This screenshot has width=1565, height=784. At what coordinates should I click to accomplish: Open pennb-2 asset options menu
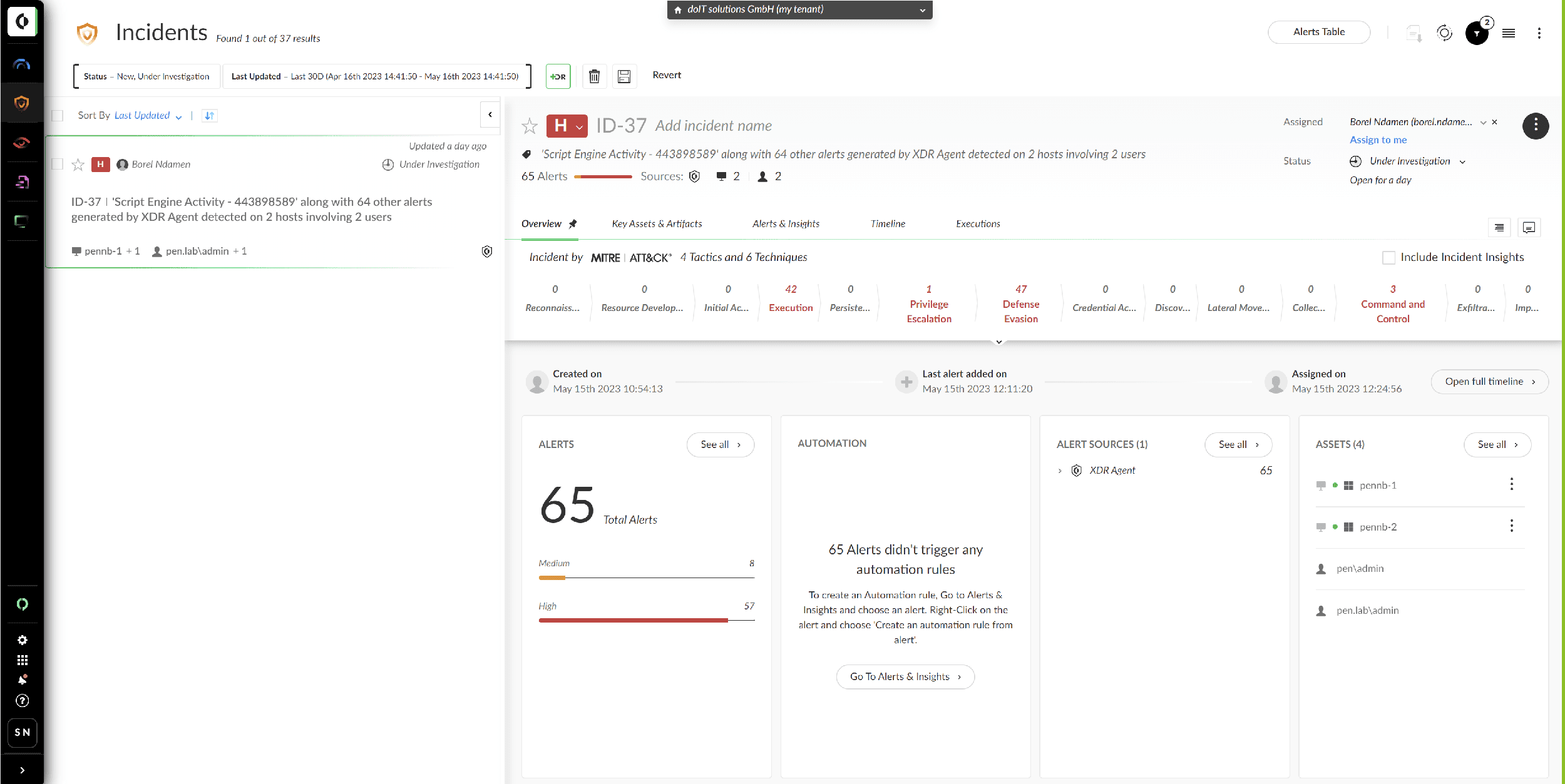point(1512,526)
